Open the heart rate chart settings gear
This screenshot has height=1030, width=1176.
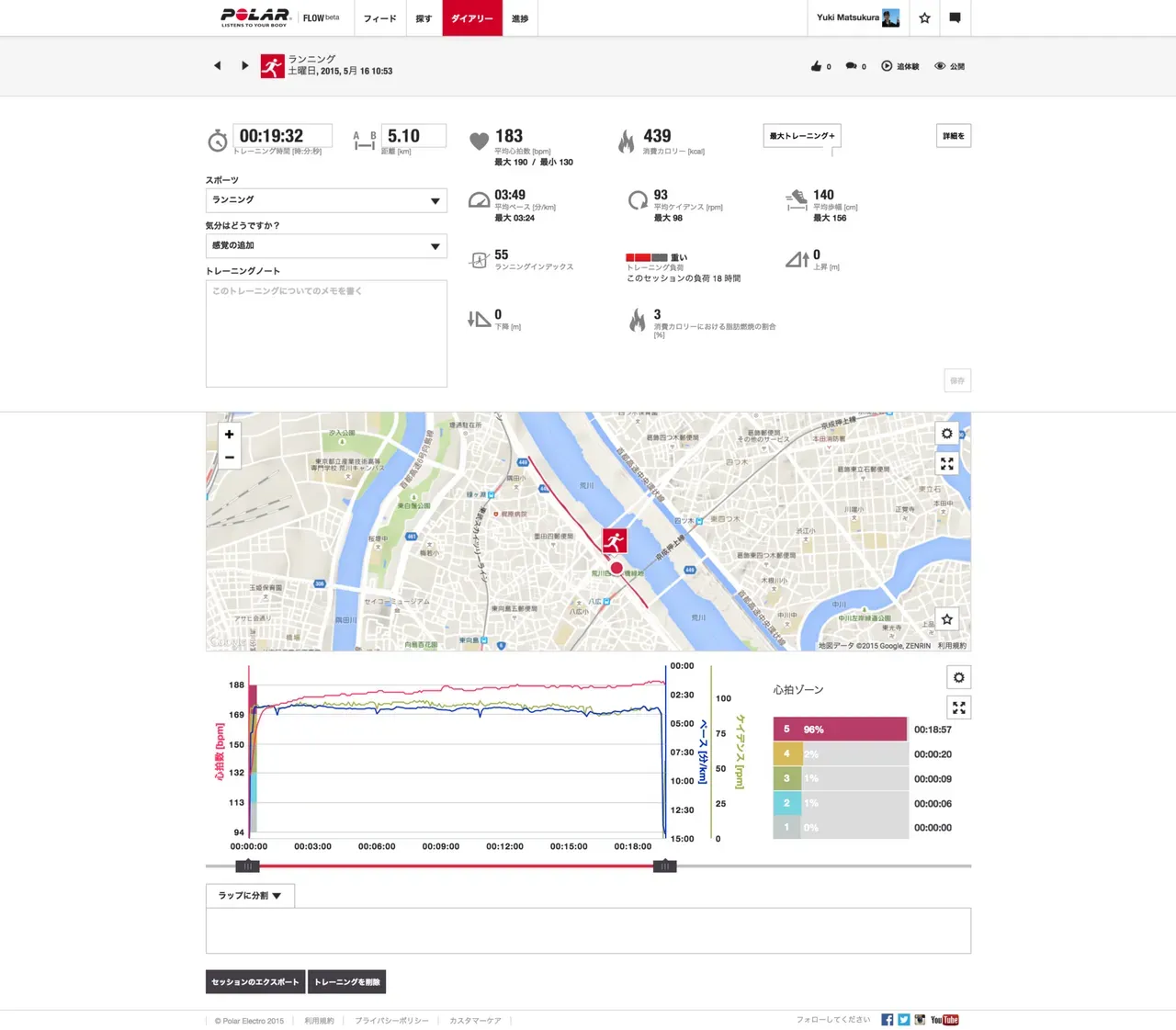pos(958,677)
